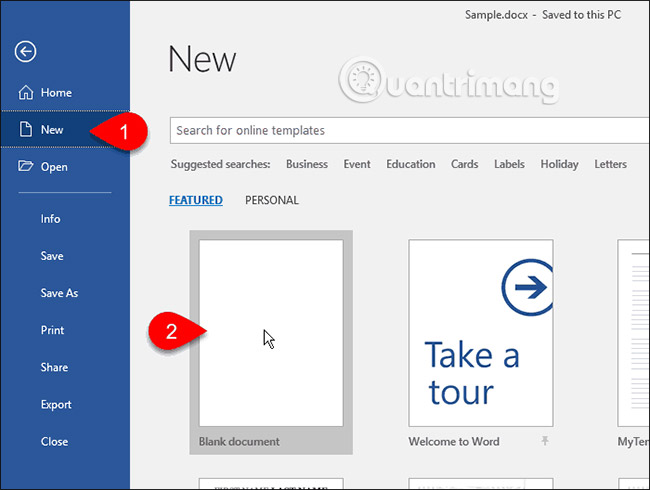This screenshot has width=650, height=490.
Task: Click the Sample.docx title text
Action: [496, 15]
